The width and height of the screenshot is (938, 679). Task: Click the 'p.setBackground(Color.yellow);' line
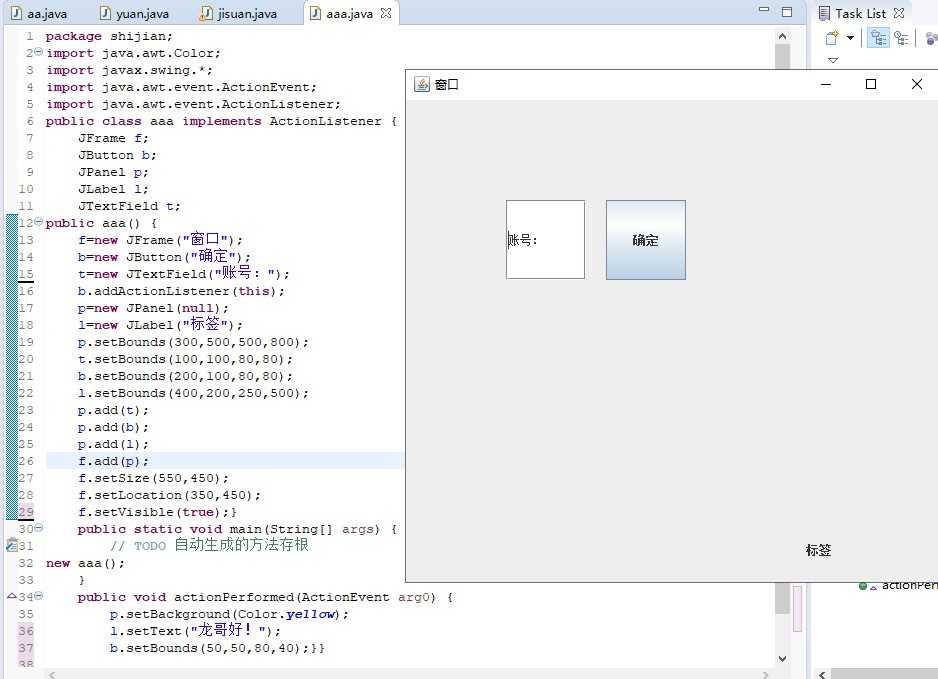pyautogui.click(x=229, y=614)
